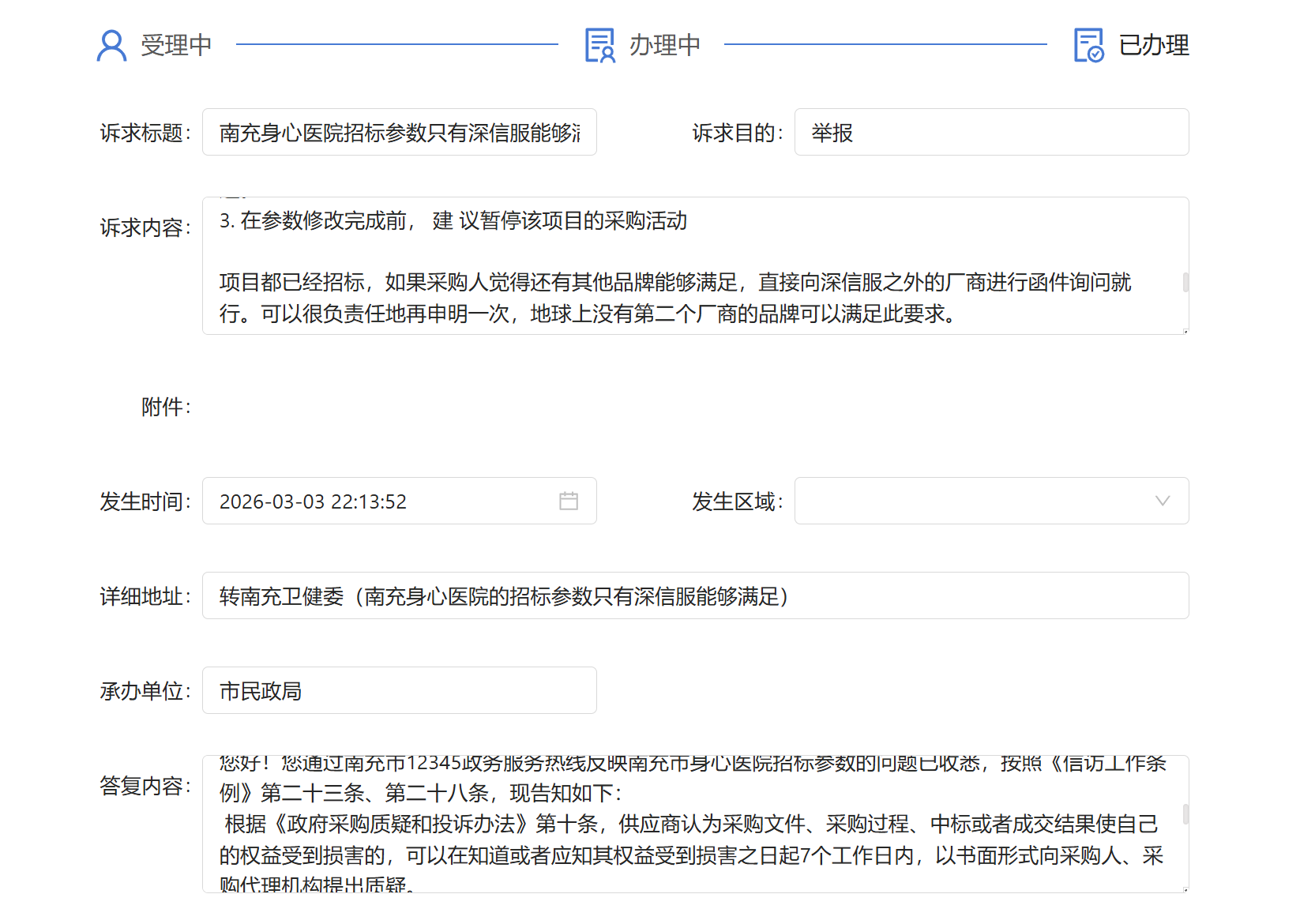Open the calendar icon in 发生时间
Image resolution: width=1315 pixels, height=924 pixels.
(569, 501)
